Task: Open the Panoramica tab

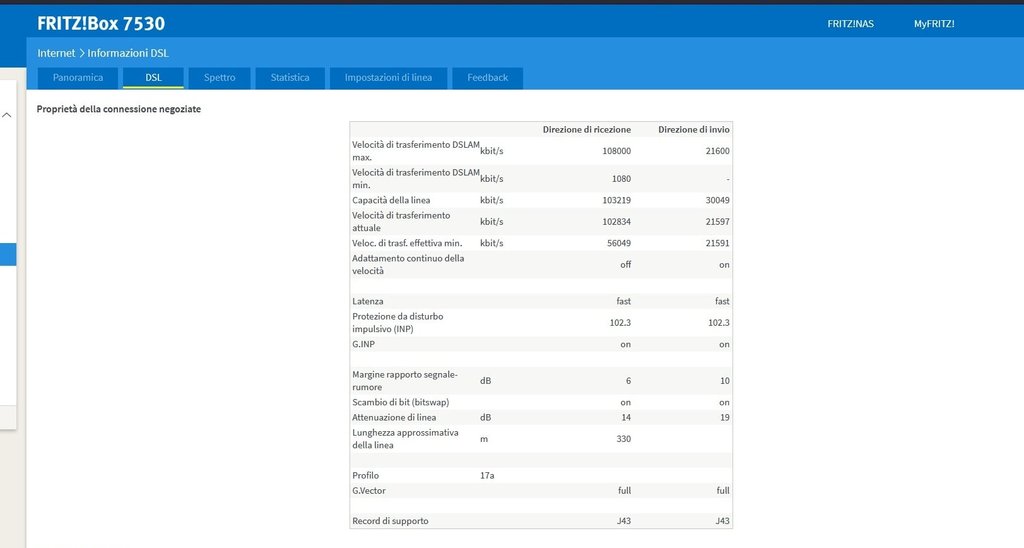Action: tap(78, 78)
